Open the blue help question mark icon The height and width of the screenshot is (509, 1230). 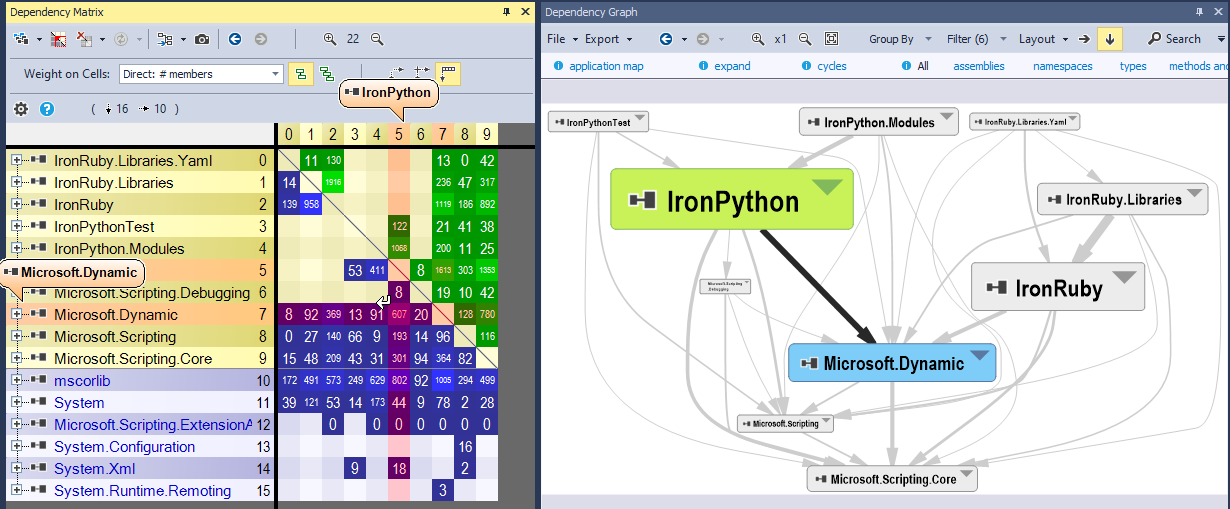[46, 109]
